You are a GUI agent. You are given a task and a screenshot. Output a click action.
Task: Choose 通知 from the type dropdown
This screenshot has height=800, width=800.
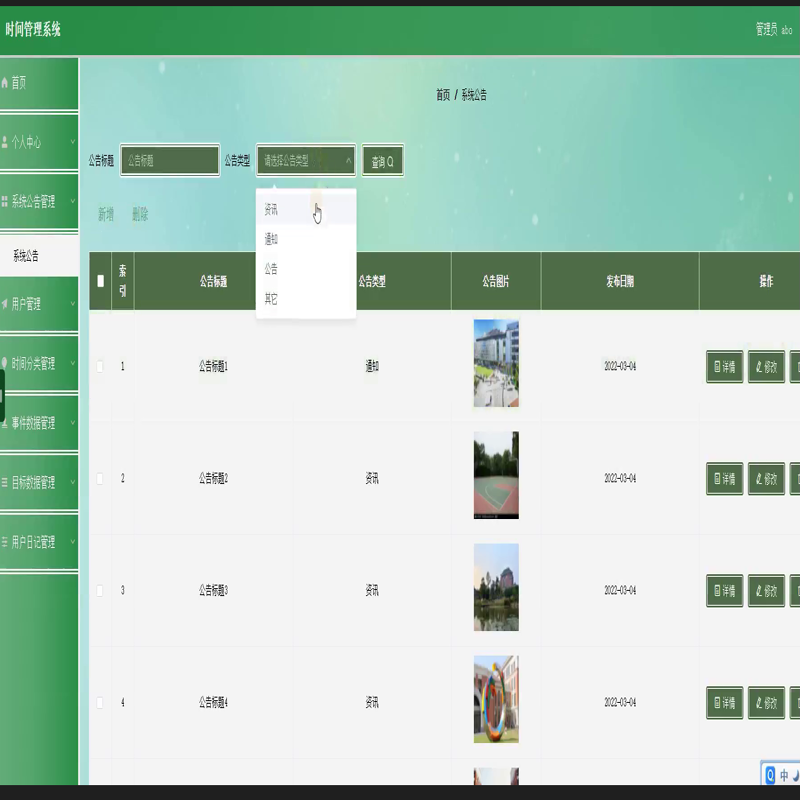click(x=306, y=239)
